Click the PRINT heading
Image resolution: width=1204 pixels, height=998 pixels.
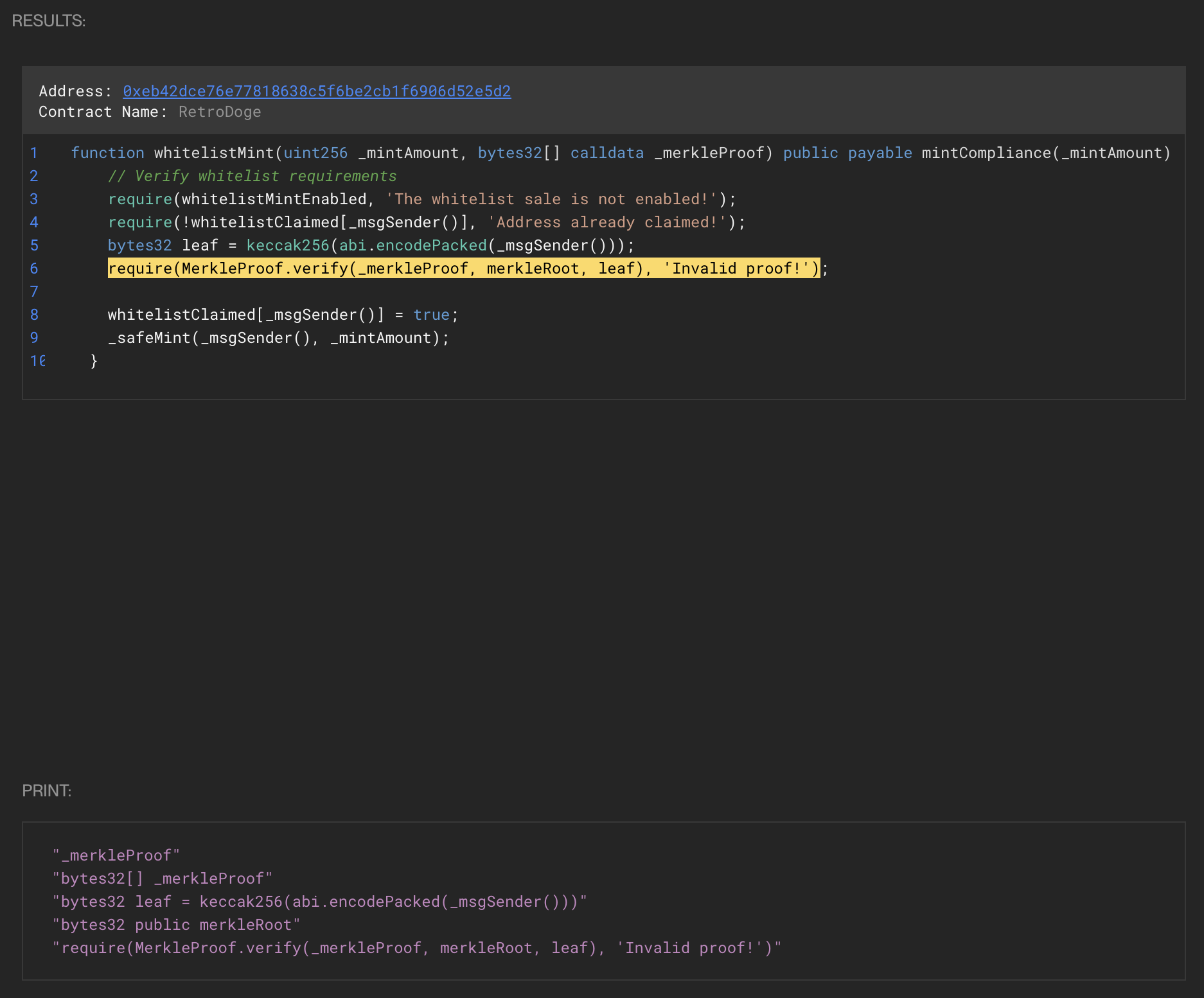click(46, 791)
